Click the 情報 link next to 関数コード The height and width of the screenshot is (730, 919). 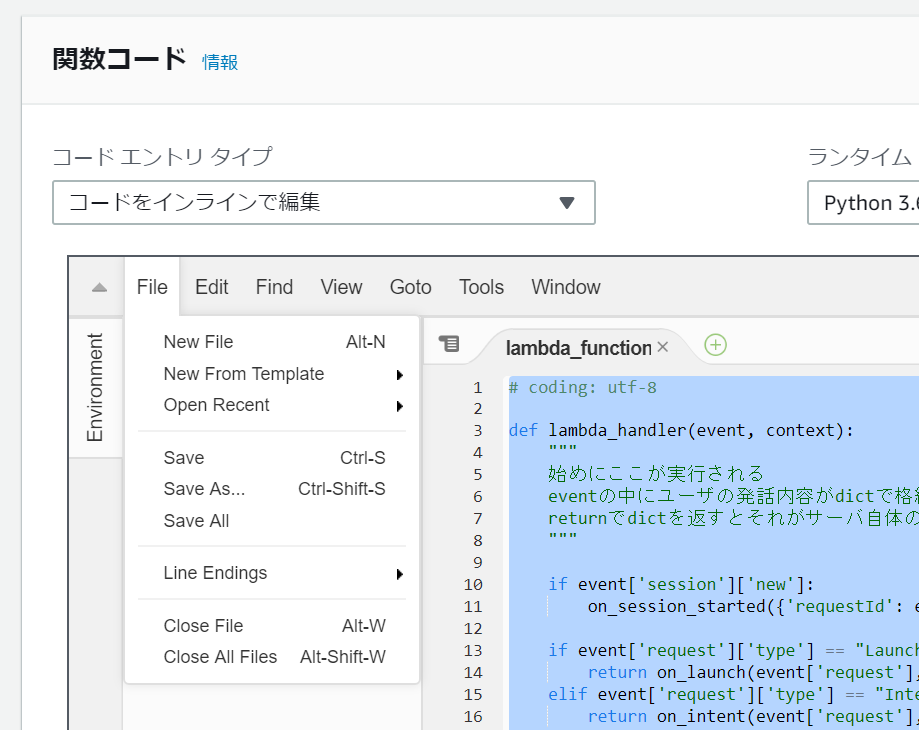point(220,63)
